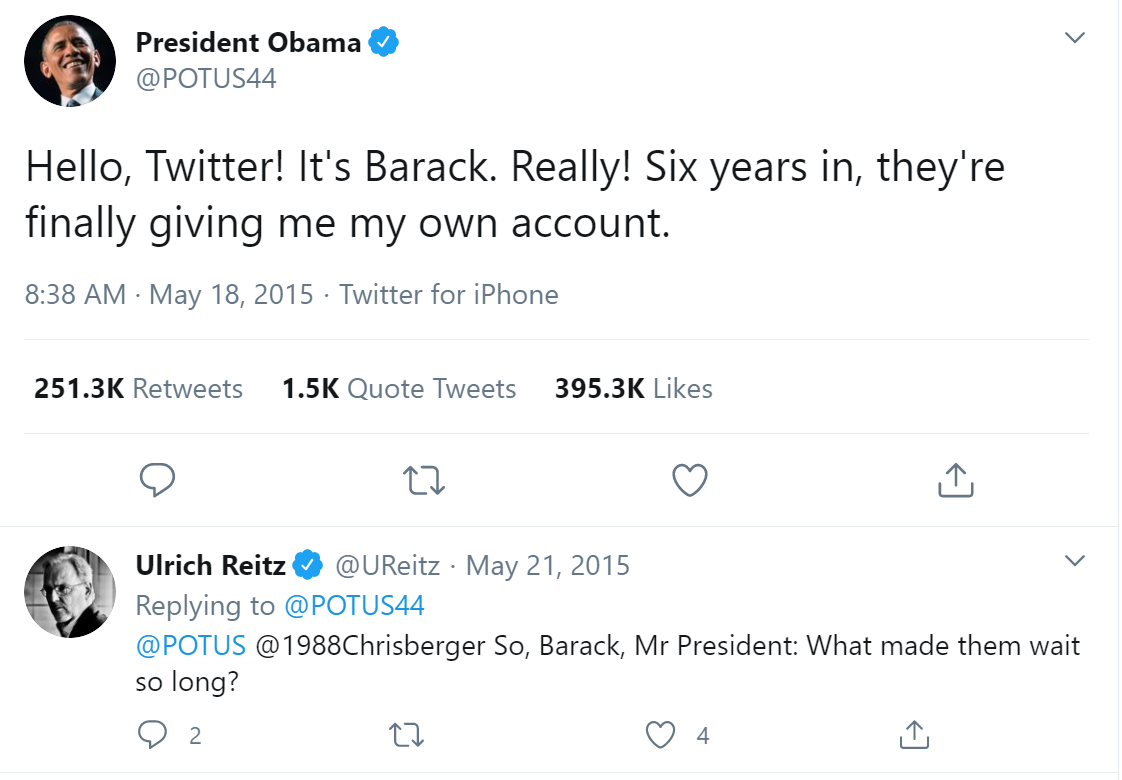Reply to President Obama's tweet
The height and width of the screenshot is (780, 1122).
(157, 481)
